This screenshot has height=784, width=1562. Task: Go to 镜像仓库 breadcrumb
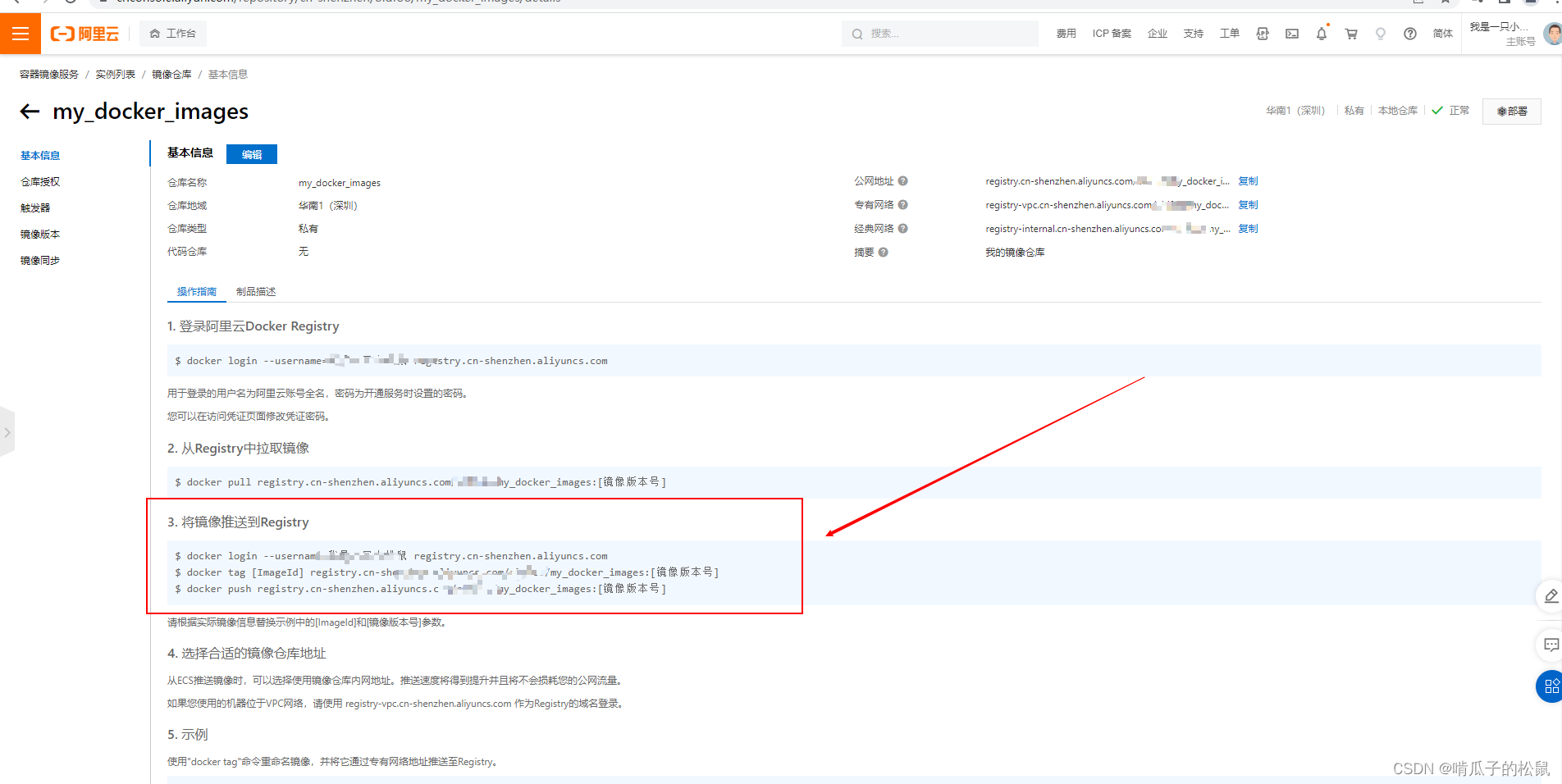[171, 75]
